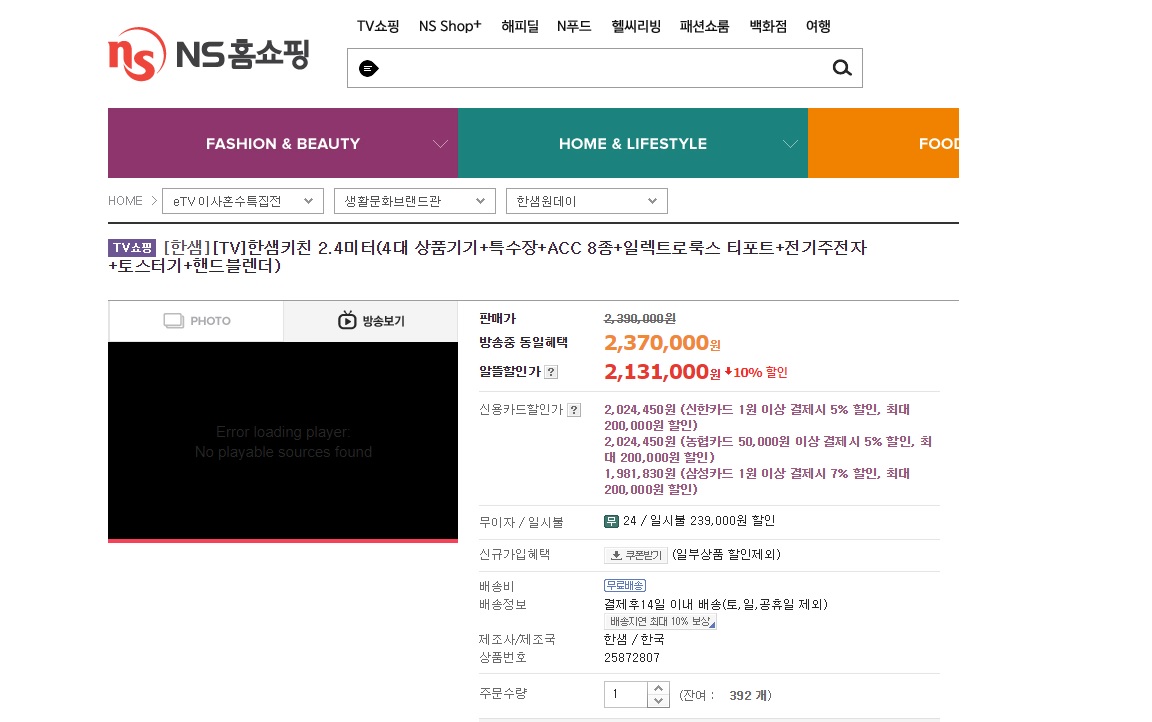Increase order quantity with up arrow

coord(658,688)
